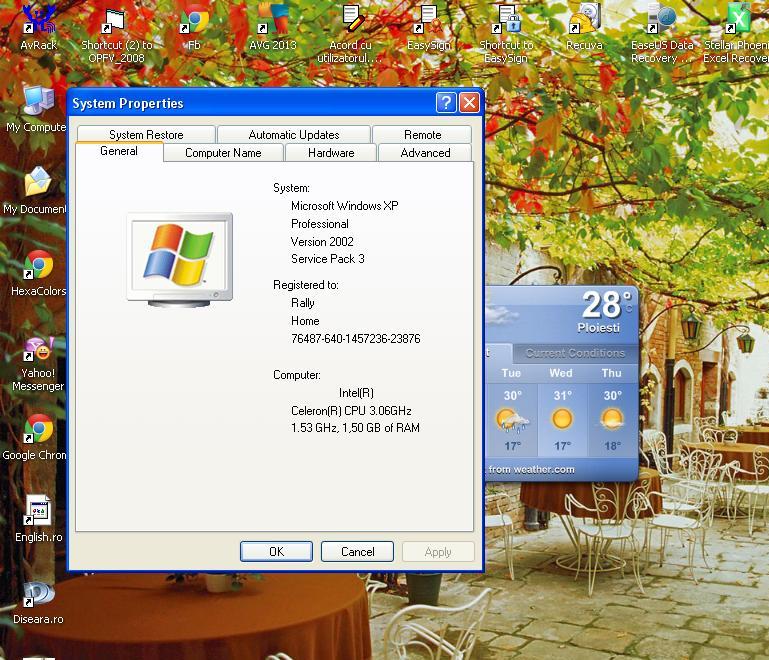Image resolution: width=769 pixels, height=660 pixels.
Task: Select Current Conditions in weather gadget
Action: click(575, 353)
